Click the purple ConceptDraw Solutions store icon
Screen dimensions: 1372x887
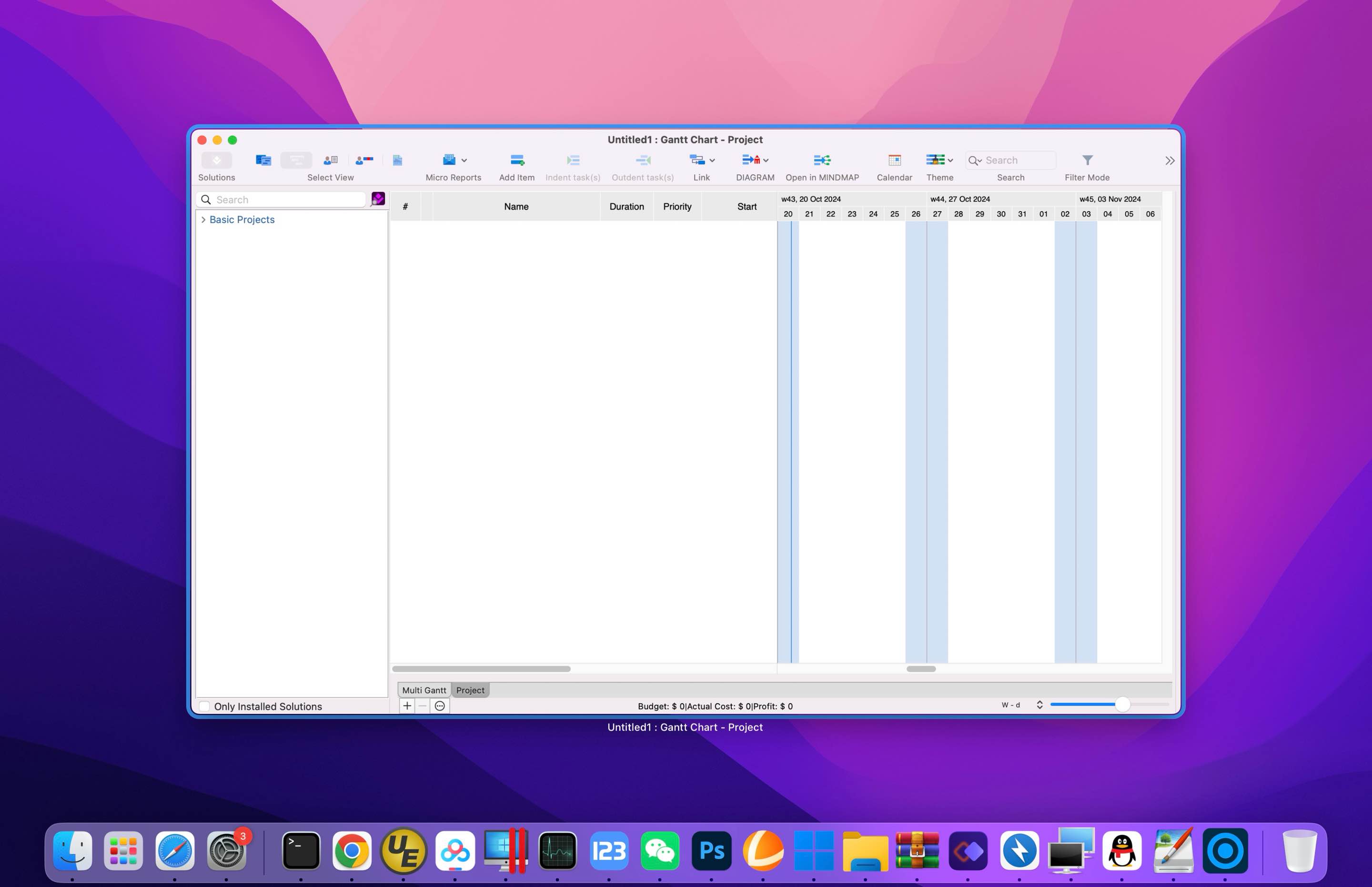point(378,199)
